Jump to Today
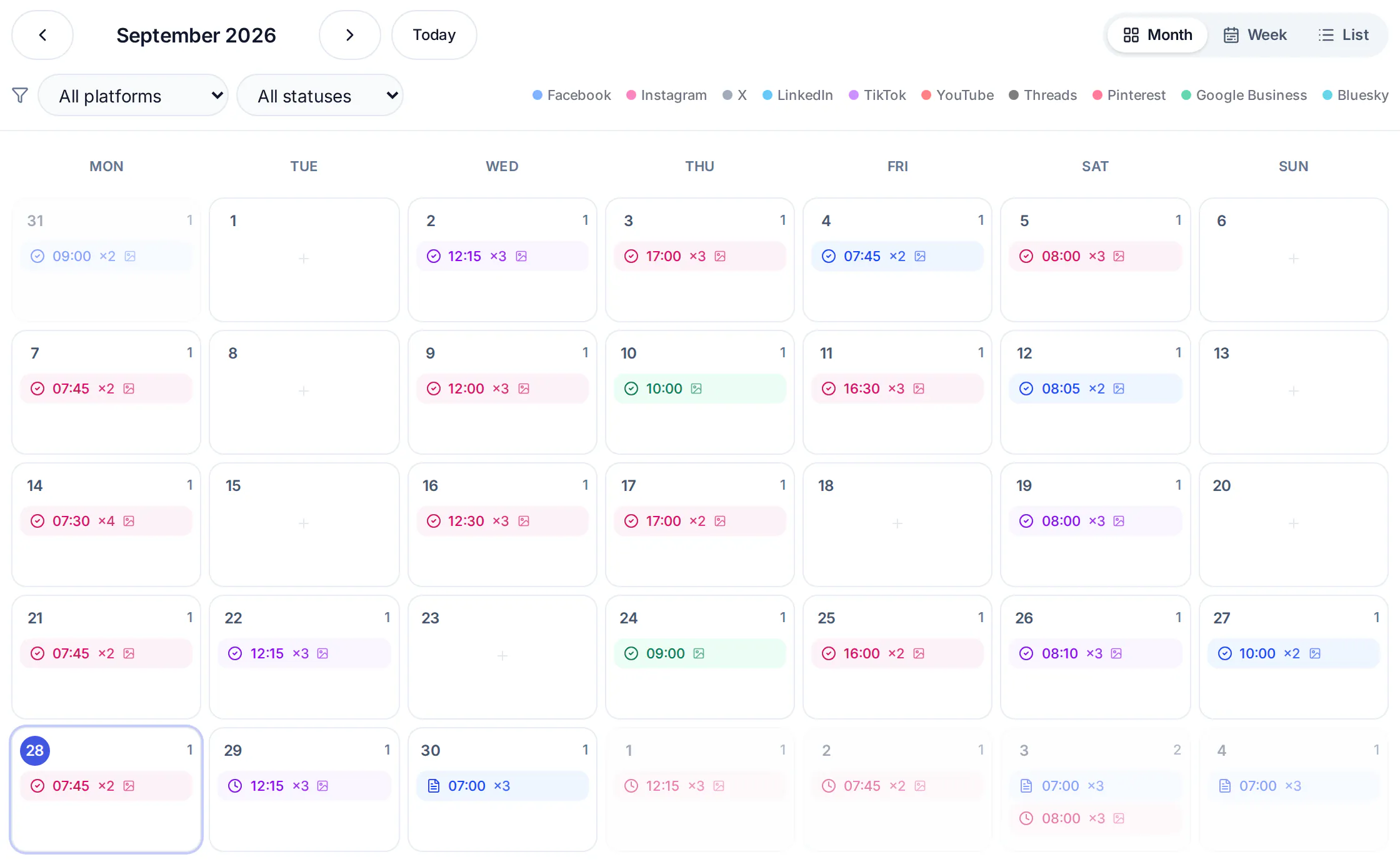Screen dimensions: 1400x862 tap(434, 35)
